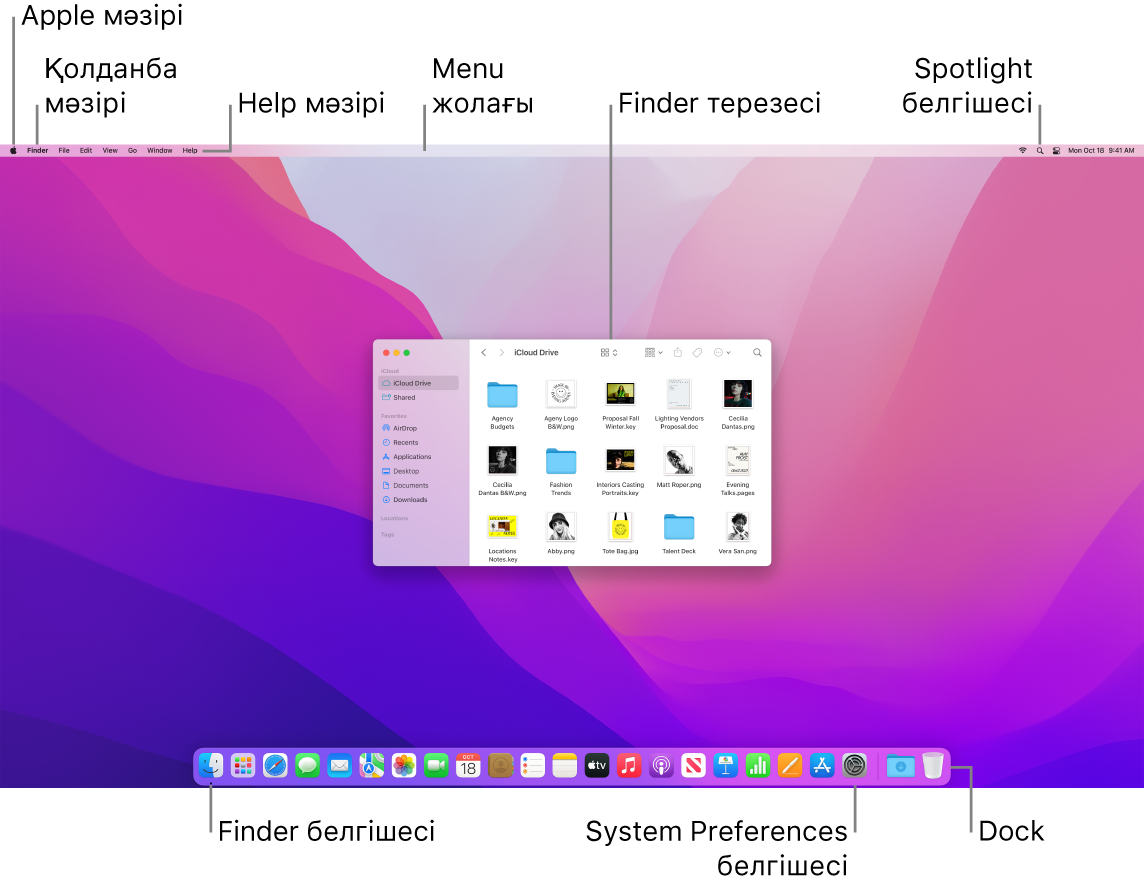Open Safari from the Dock
Image resolution: width=1144 pixels, height=888 pixels.
click(x=275, y=765)
